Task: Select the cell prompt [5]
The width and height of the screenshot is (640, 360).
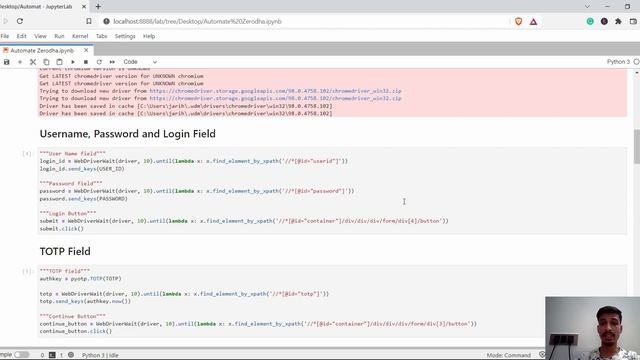Action: click(27, 271)
